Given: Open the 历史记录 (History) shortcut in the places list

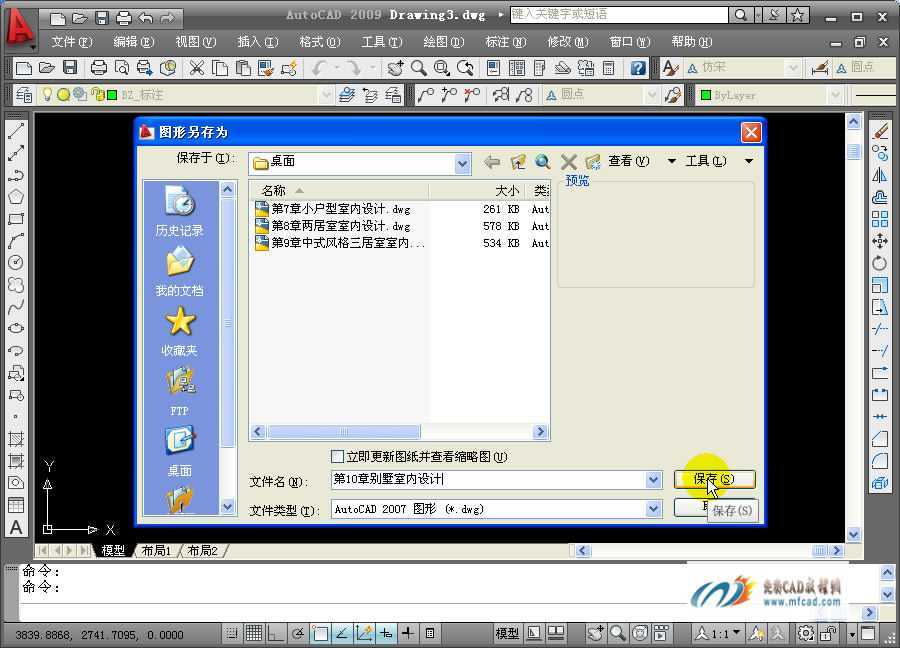Looking at the screenshot, I should 180,211.
